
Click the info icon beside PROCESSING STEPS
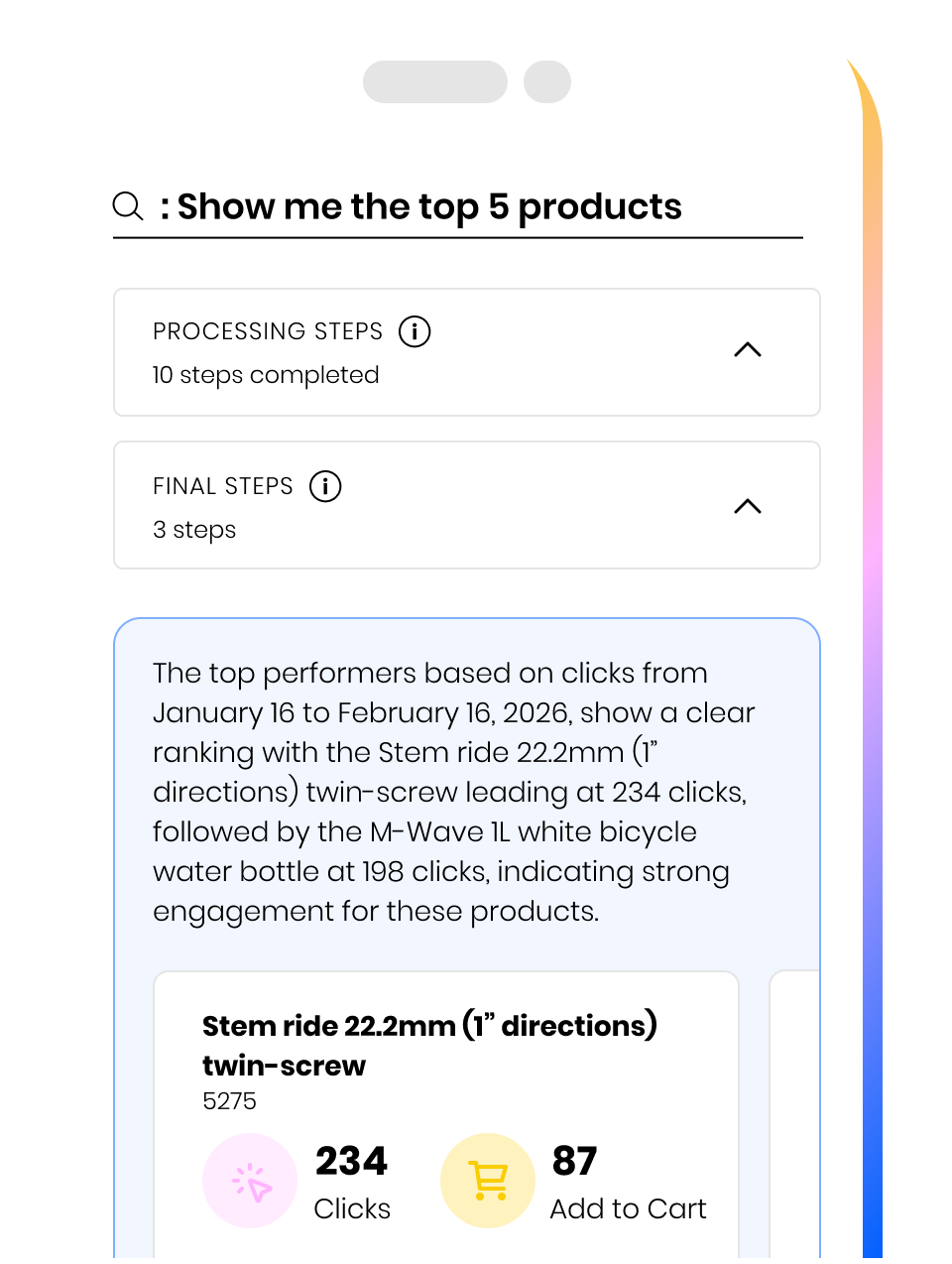point(415,331)
